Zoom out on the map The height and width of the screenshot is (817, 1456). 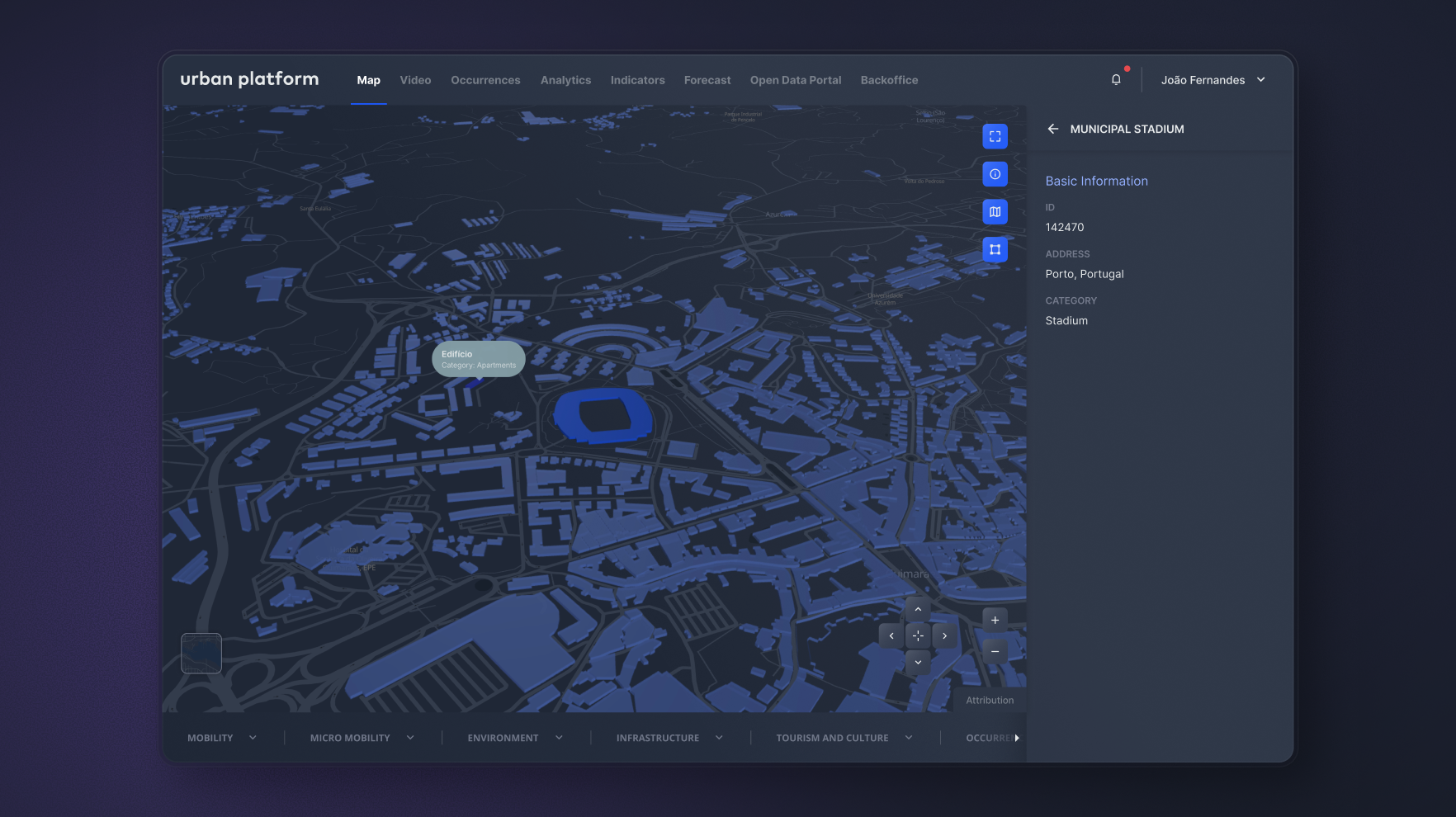(x=995, y=652)
